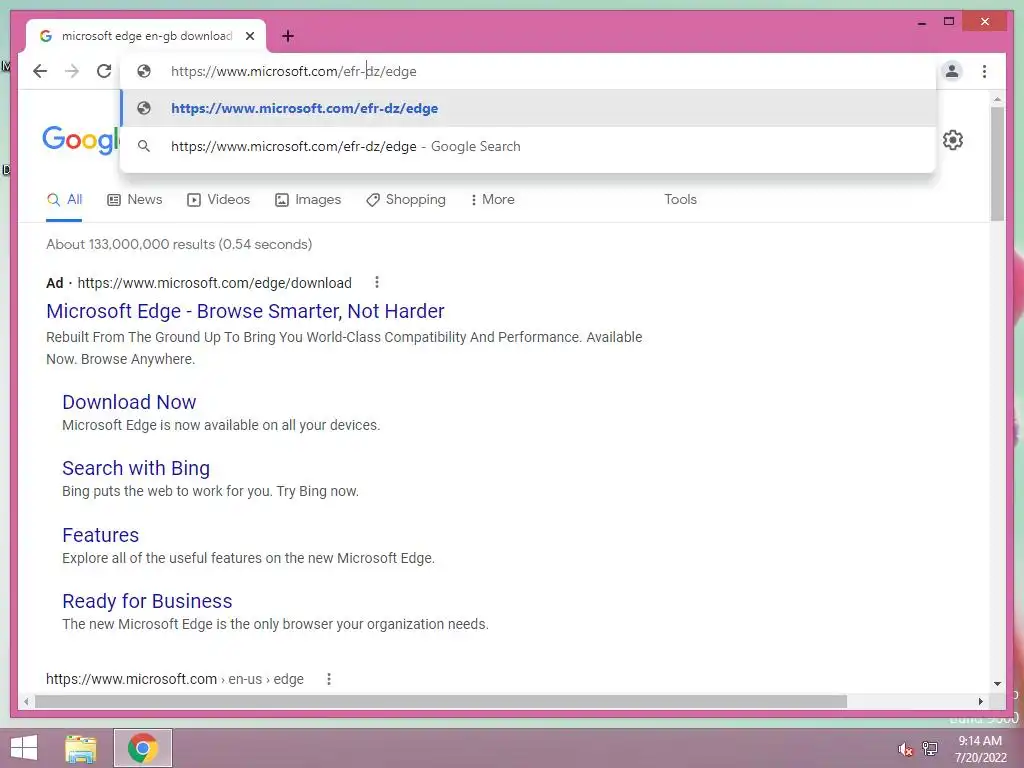The height and width of the screenshot is (768, 1024).
Task: Switch to the News results tab
Action: pos(135,200)
